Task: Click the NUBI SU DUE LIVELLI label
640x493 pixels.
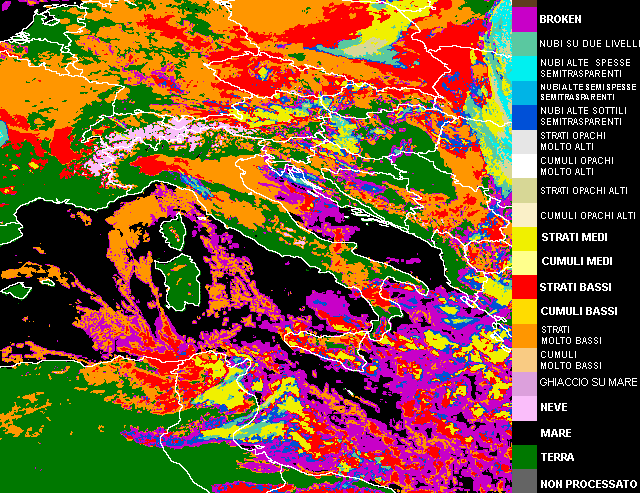Action: tap(589, 44)
